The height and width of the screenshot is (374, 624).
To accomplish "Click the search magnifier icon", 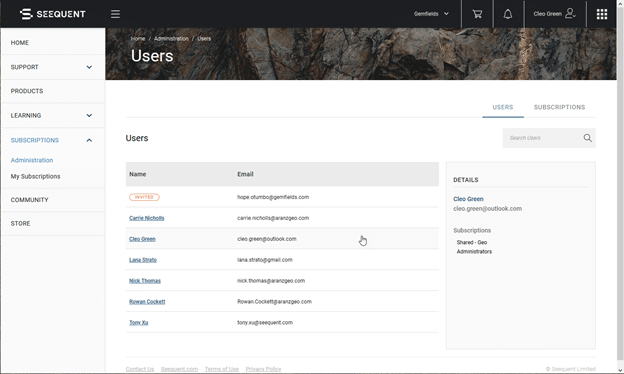I will [x=587, y=138].
